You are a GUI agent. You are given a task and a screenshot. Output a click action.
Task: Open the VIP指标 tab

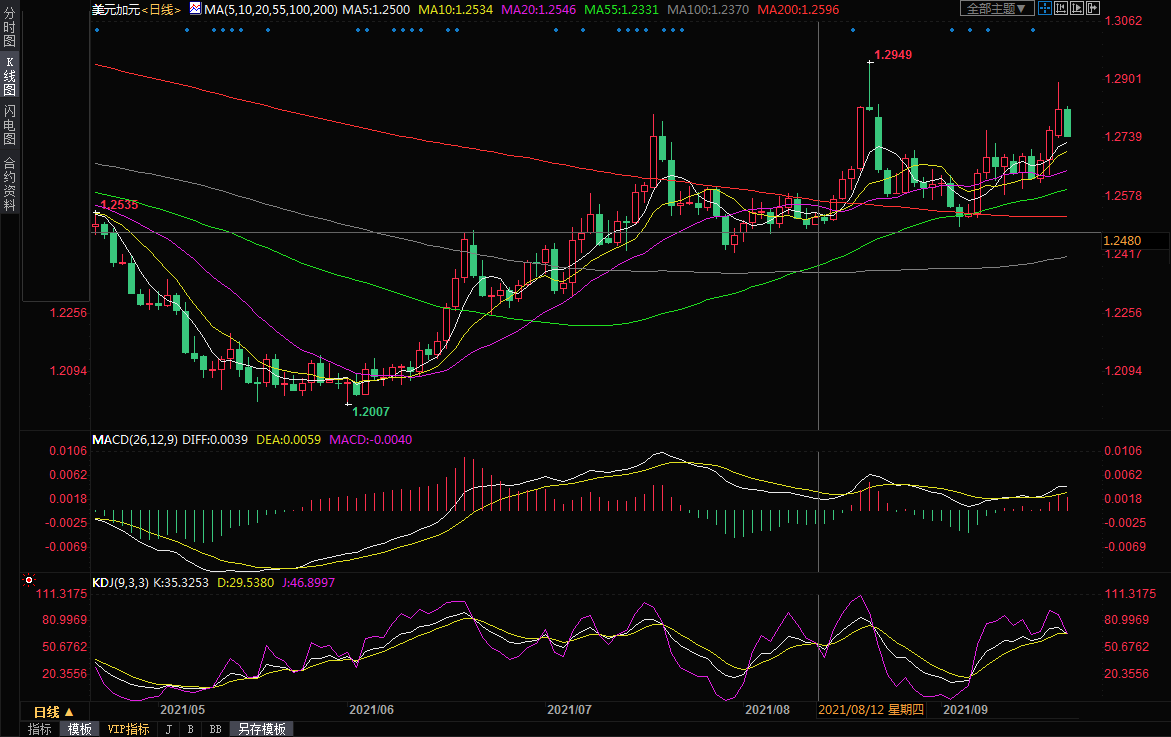click(x=128, y=729)
